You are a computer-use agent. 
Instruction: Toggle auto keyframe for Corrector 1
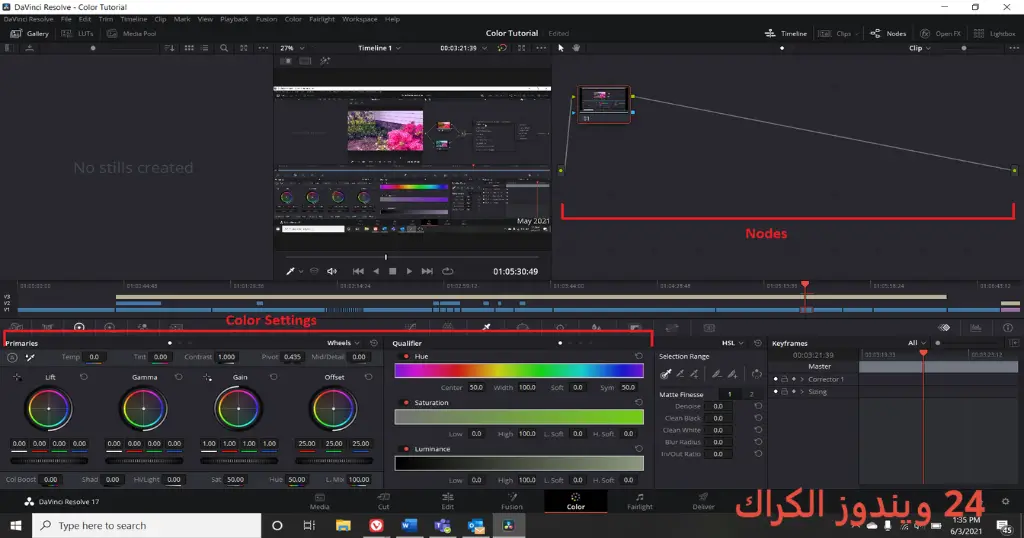coord(793,379)
